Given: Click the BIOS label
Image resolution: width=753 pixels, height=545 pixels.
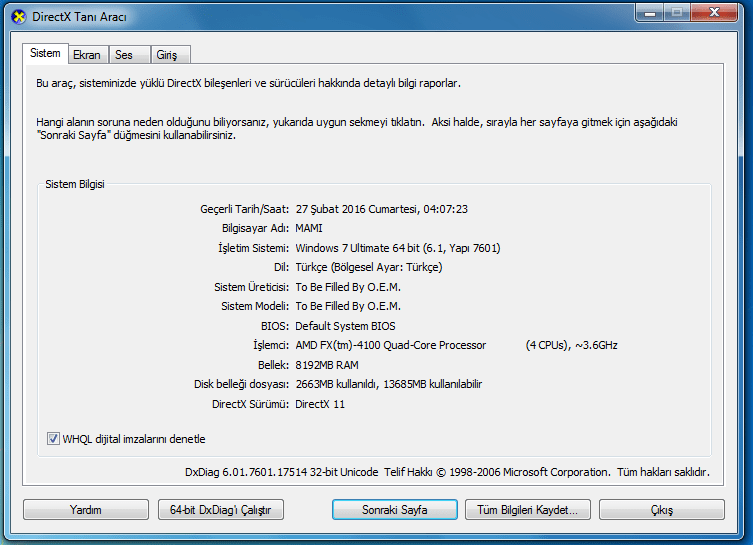Looking at the screenshot, I should coord(275,326).
